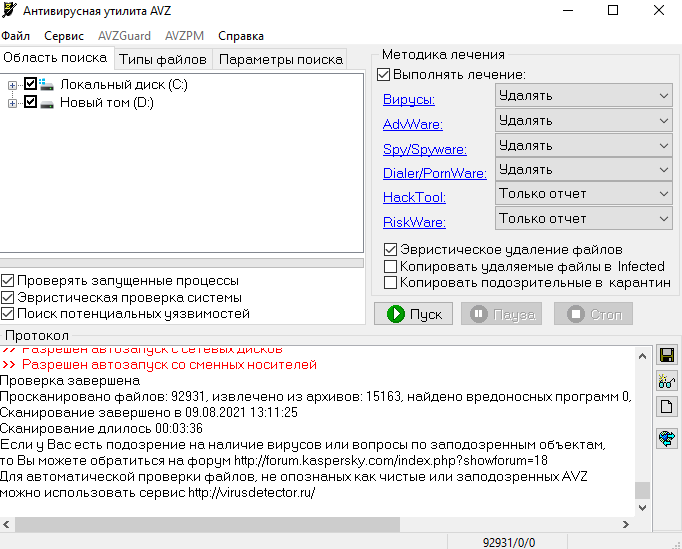Image resolution: width=682 pixels, height=549 pixels.
Task: Click the Dialer/PornWare link
Action: [x=435, y=173]
